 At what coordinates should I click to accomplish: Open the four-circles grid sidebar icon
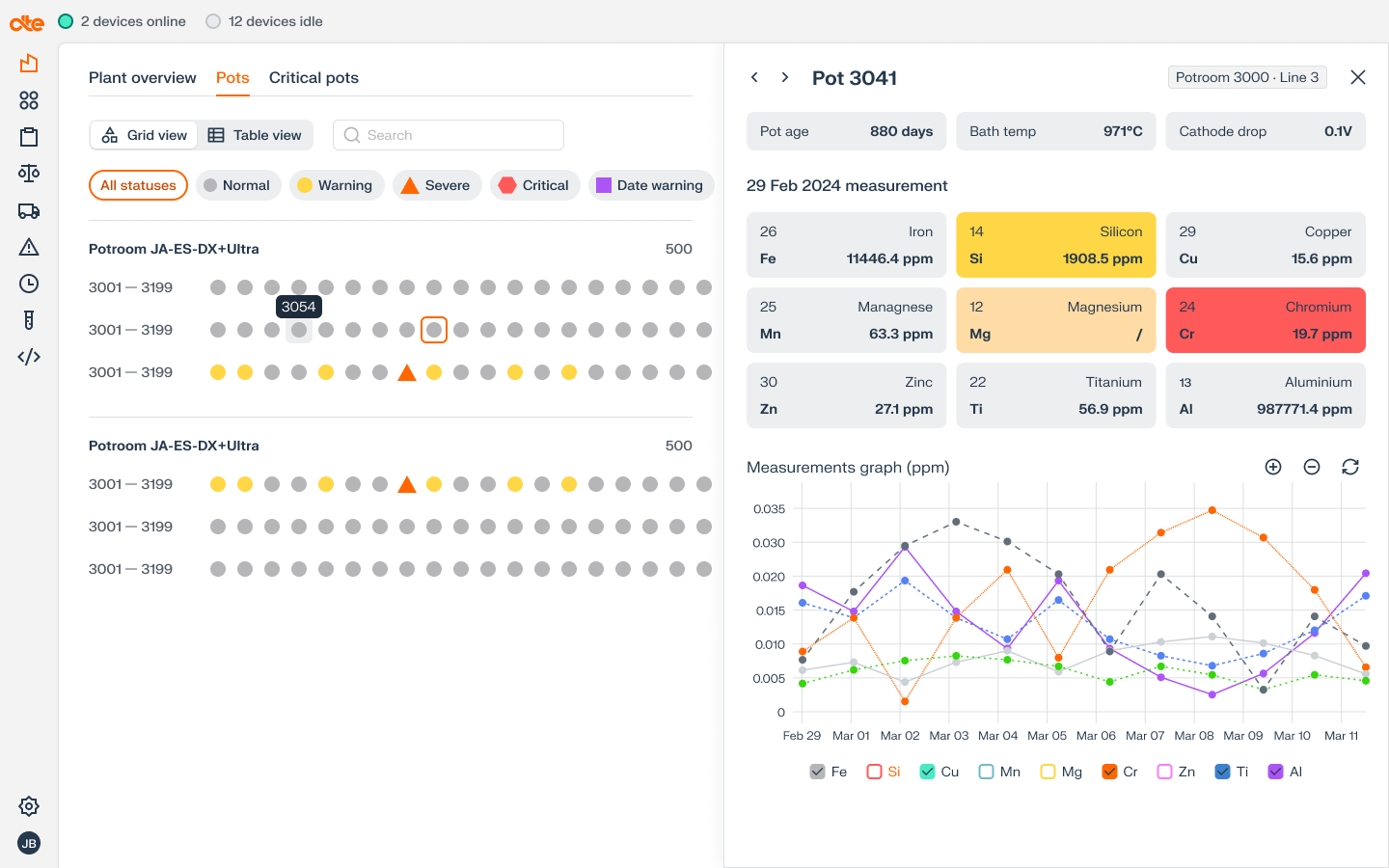[x=29, y=100]
